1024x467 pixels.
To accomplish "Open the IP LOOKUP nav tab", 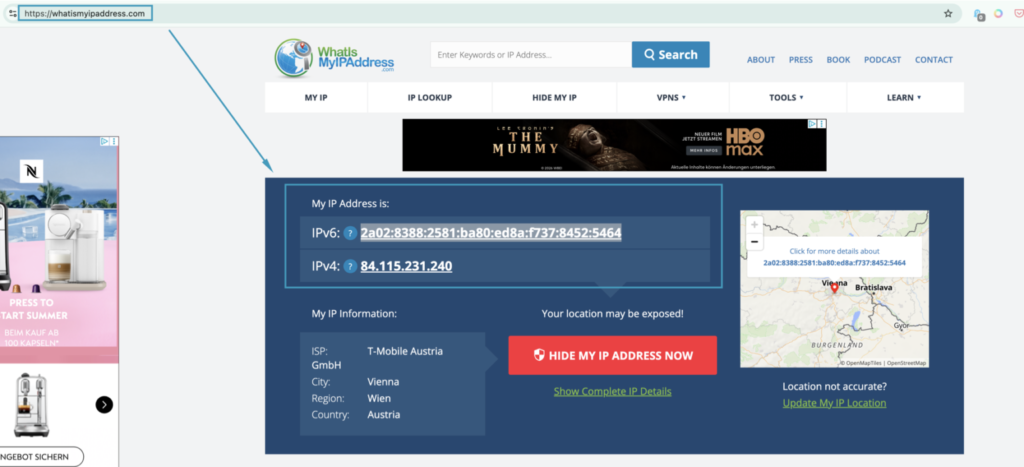I will pos(430,97).
